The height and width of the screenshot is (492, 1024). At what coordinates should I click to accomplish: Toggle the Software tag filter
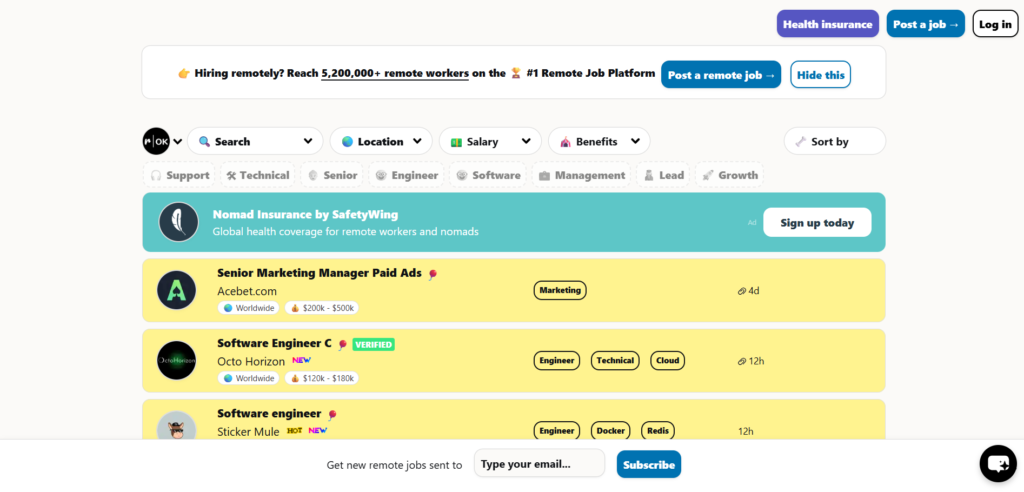[x=488, y=175]
